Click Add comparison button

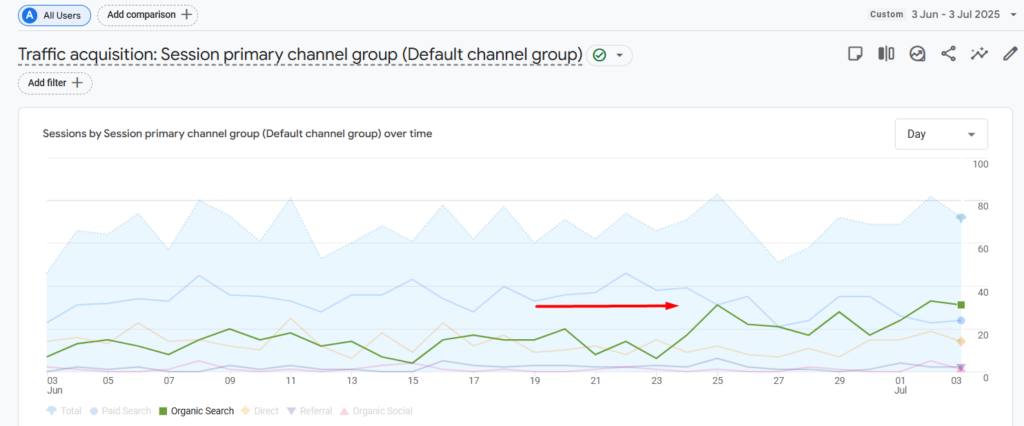pyautogui.click(x=148, y=14)
